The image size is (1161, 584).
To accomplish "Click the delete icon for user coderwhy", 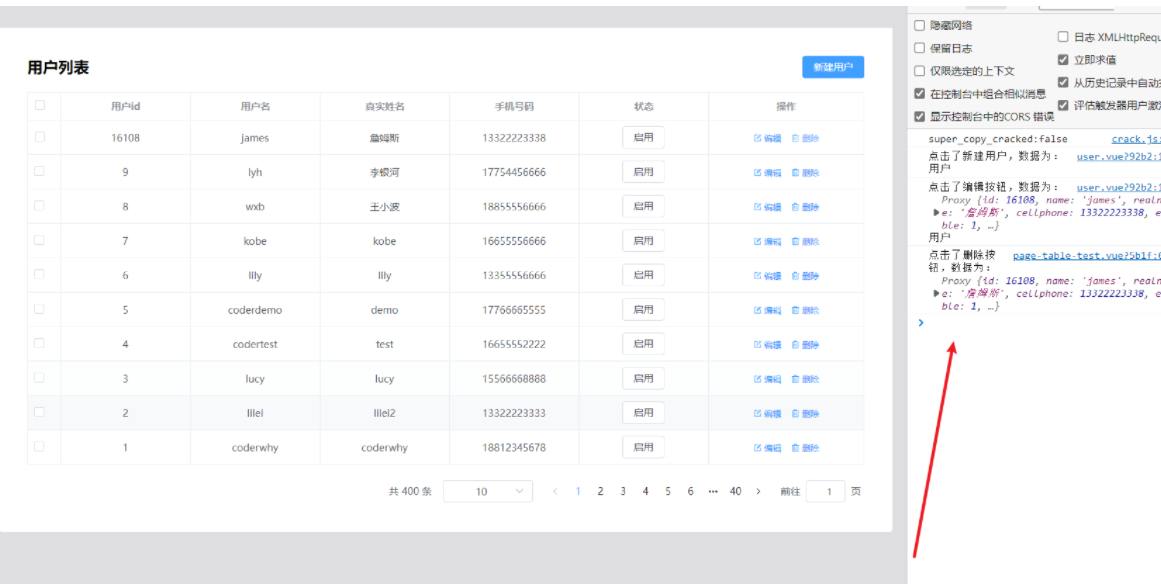I will point(796,448).
